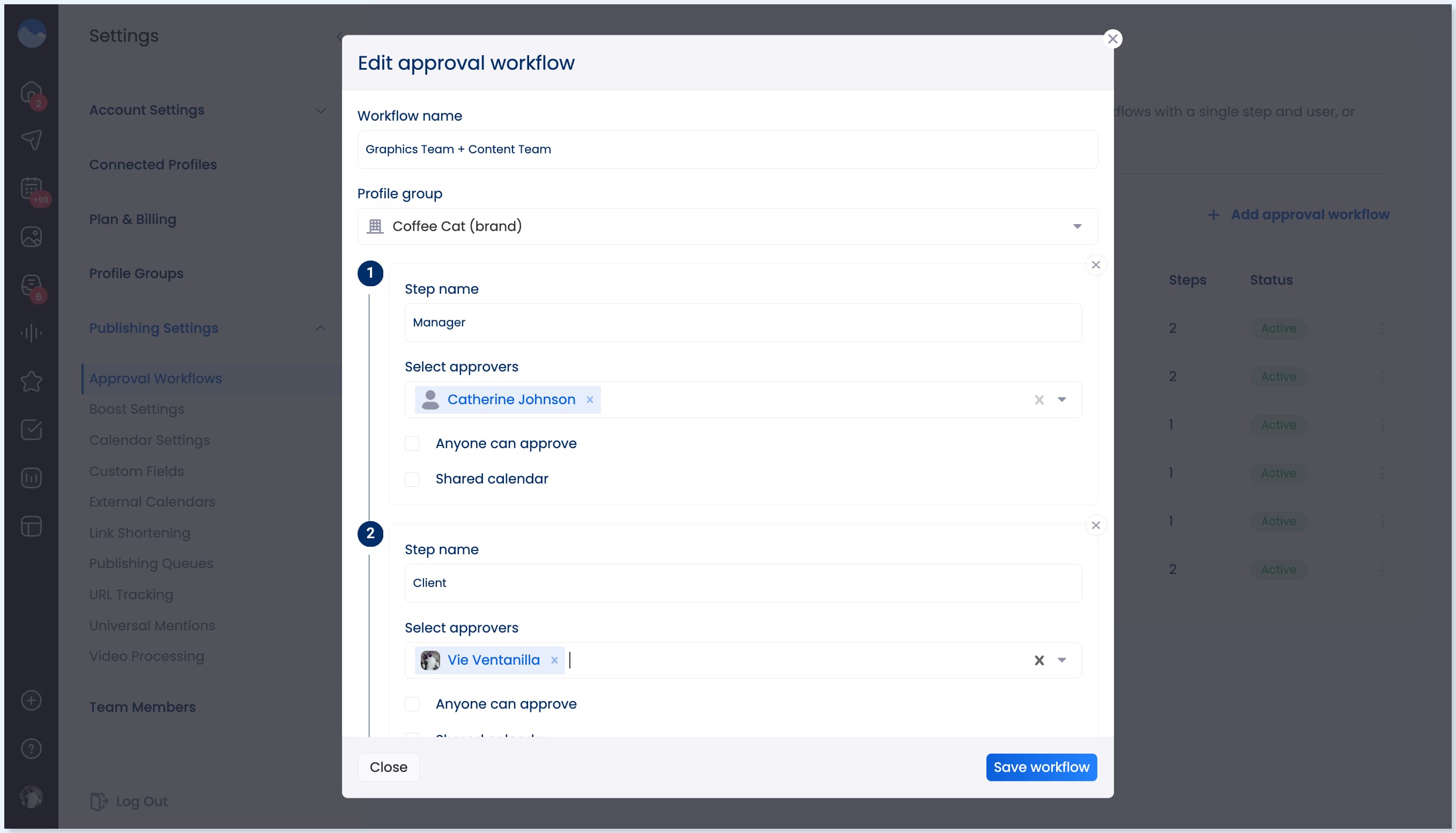Click inside the Workflow name input field
Screen dimensions: 1456x833
pyautogui.click(x=727, y=150)
